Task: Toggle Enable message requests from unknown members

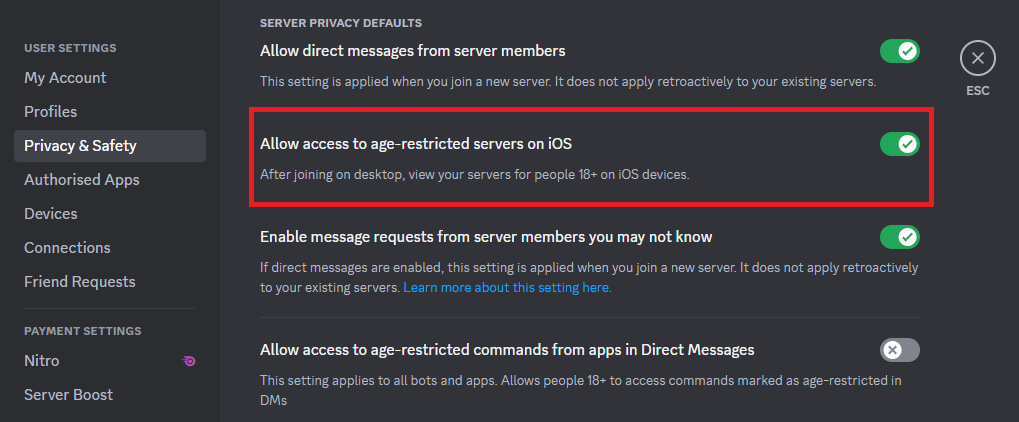Action: pos(899,237)
